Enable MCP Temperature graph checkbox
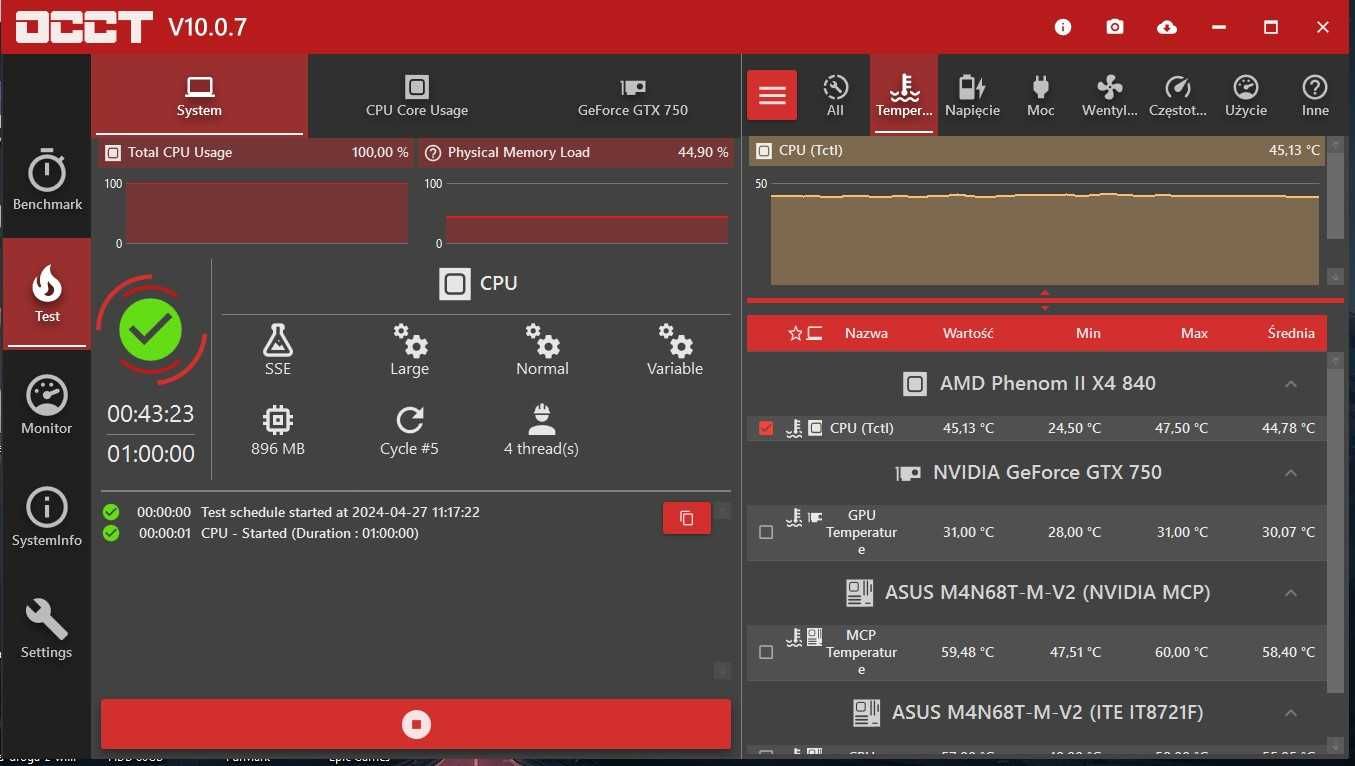The height and width of the screenshot is (766, 1355). [x=766, y=652]
